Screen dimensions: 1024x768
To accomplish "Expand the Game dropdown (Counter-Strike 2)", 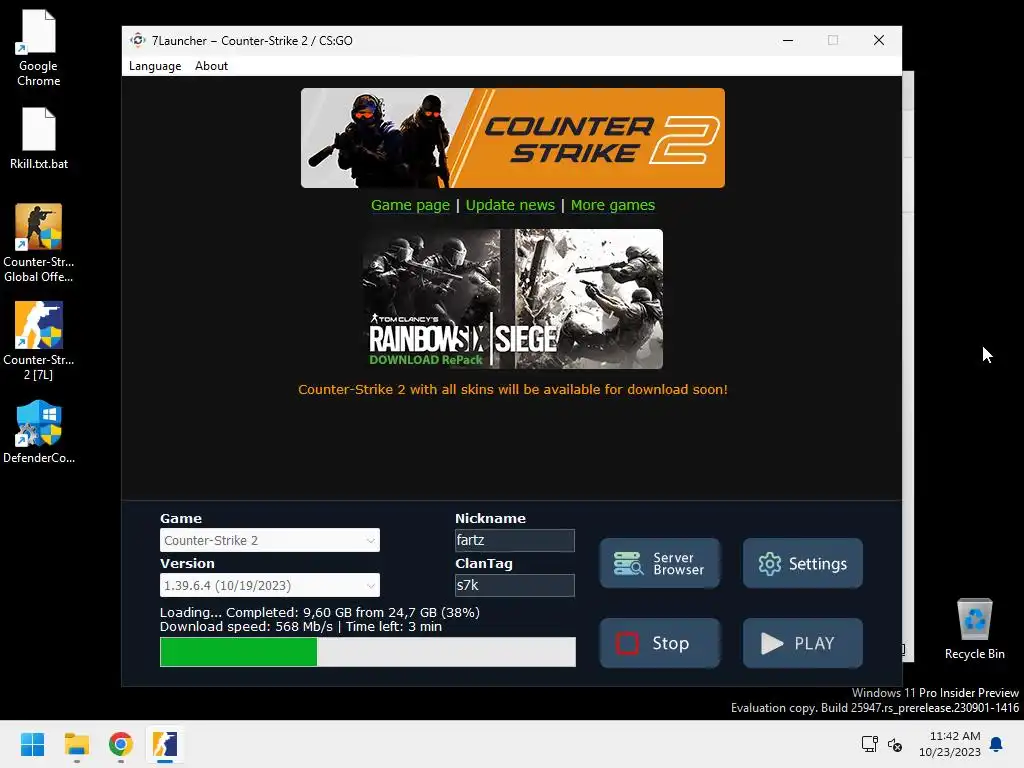I will pyautogui.click(x=270, y=540).
